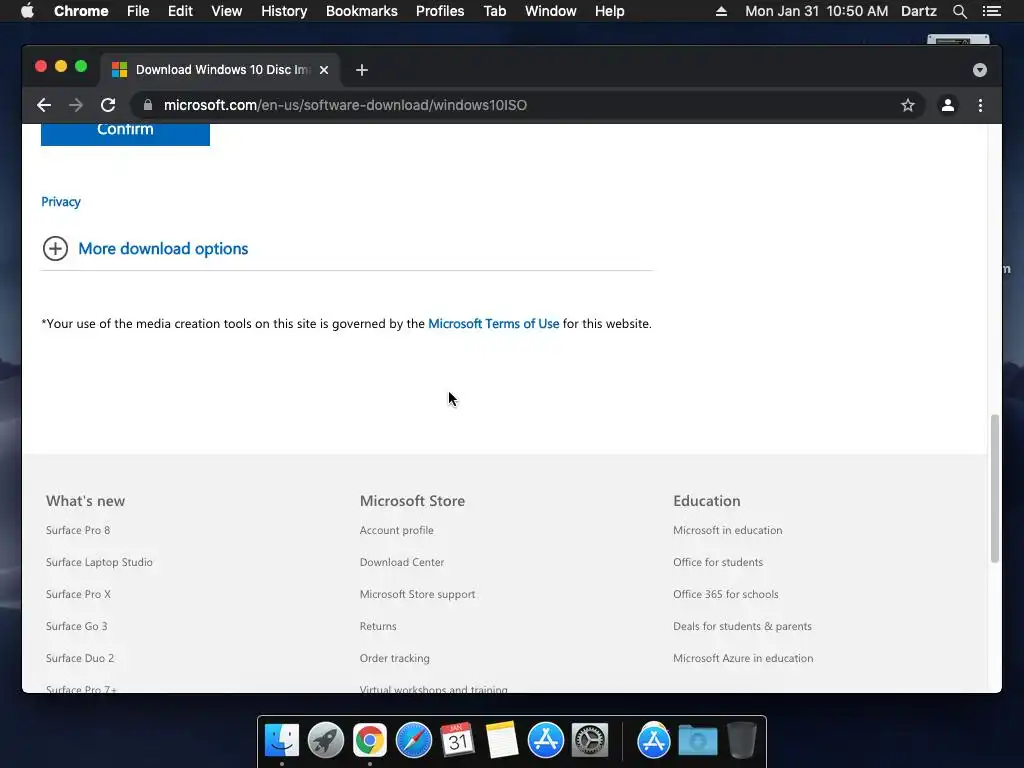
Task: Open Deals for students & parents link
Action: click(x=743, y=626)
